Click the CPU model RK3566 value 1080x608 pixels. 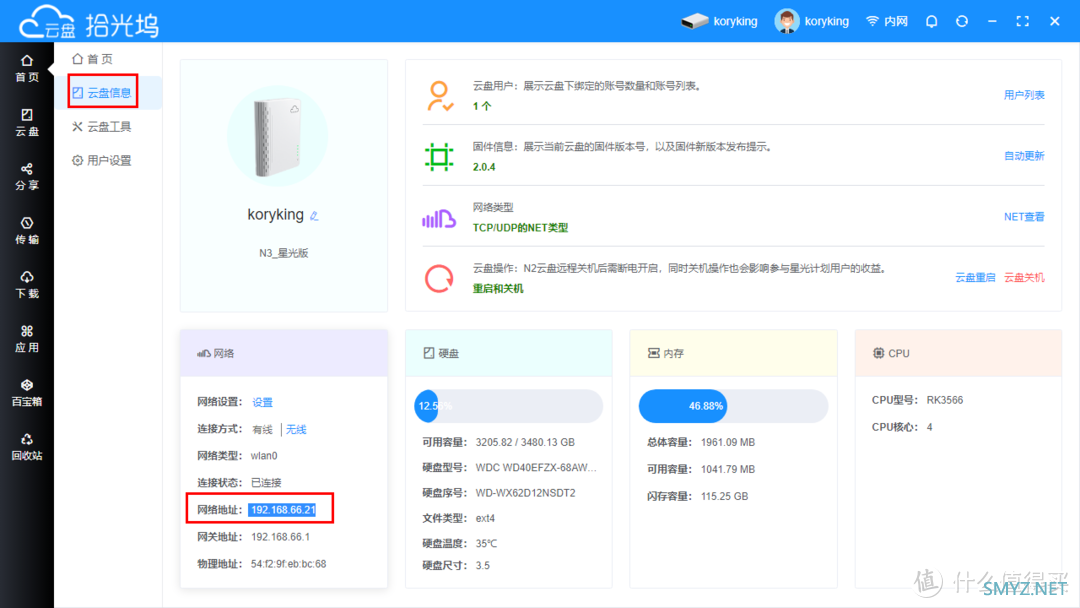pyautogui.click(x=945, y=400)
